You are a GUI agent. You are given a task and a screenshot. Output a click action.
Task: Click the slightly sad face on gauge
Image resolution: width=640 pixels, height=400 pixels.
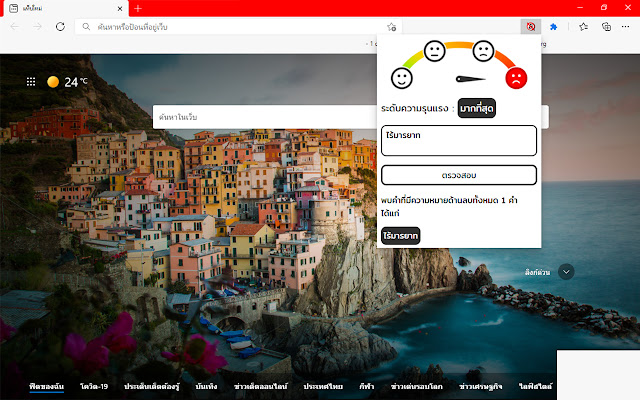pos(483,51)
